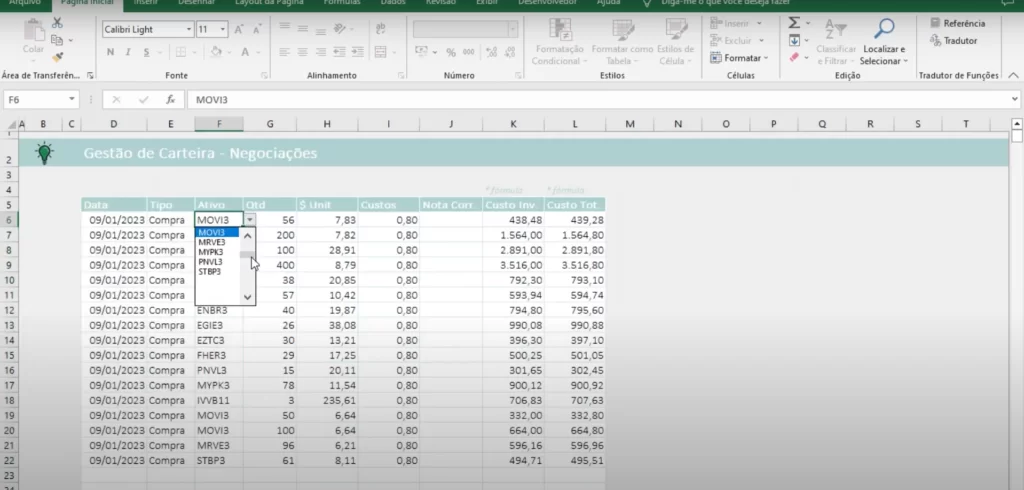Open the font size 11 dropdown
This screenshot has height=490, width=1024.
point(223,30)
